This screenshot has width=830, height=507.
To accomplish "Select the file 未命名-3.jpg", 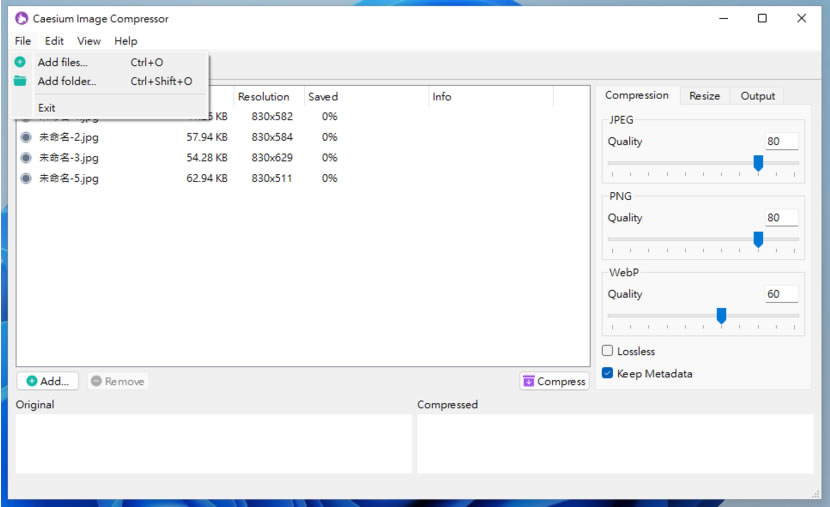I will 69,158.
